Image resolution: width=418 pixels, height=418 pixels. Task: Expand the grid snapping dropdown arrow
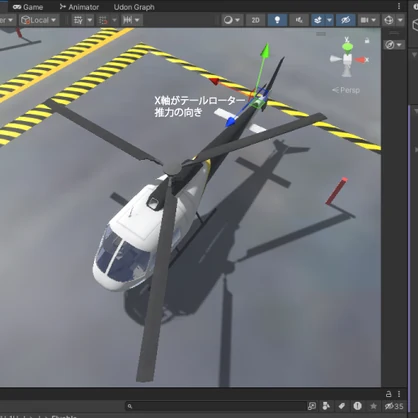coord(114,20)
